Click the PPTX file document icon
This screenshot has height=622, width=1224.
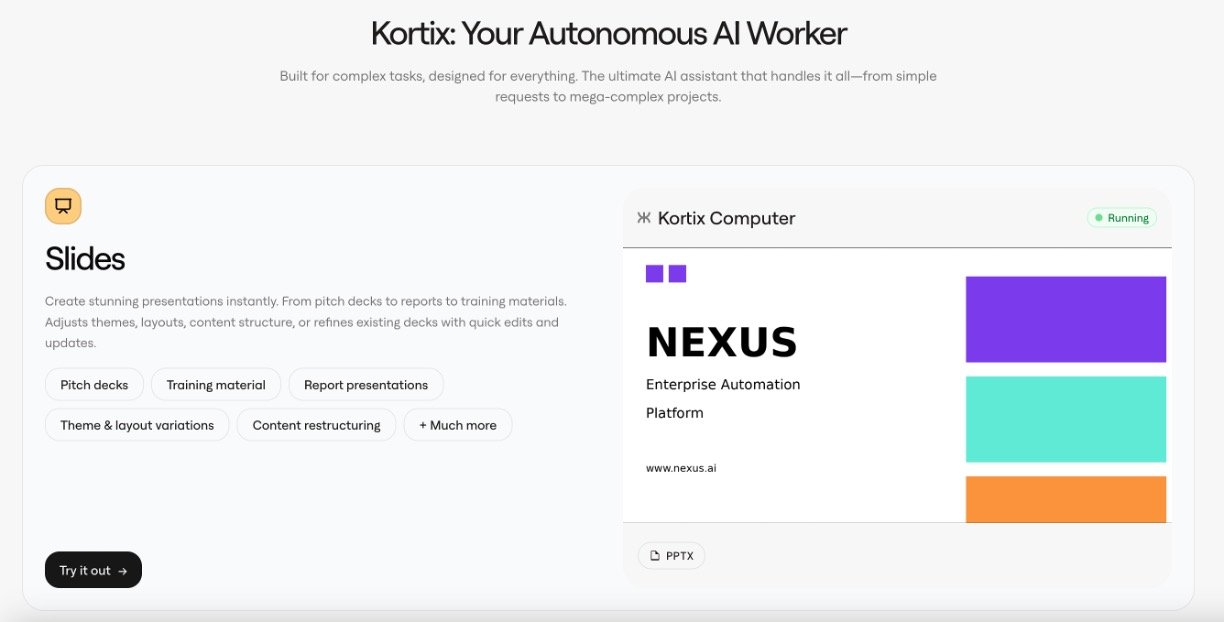(655, 556)
